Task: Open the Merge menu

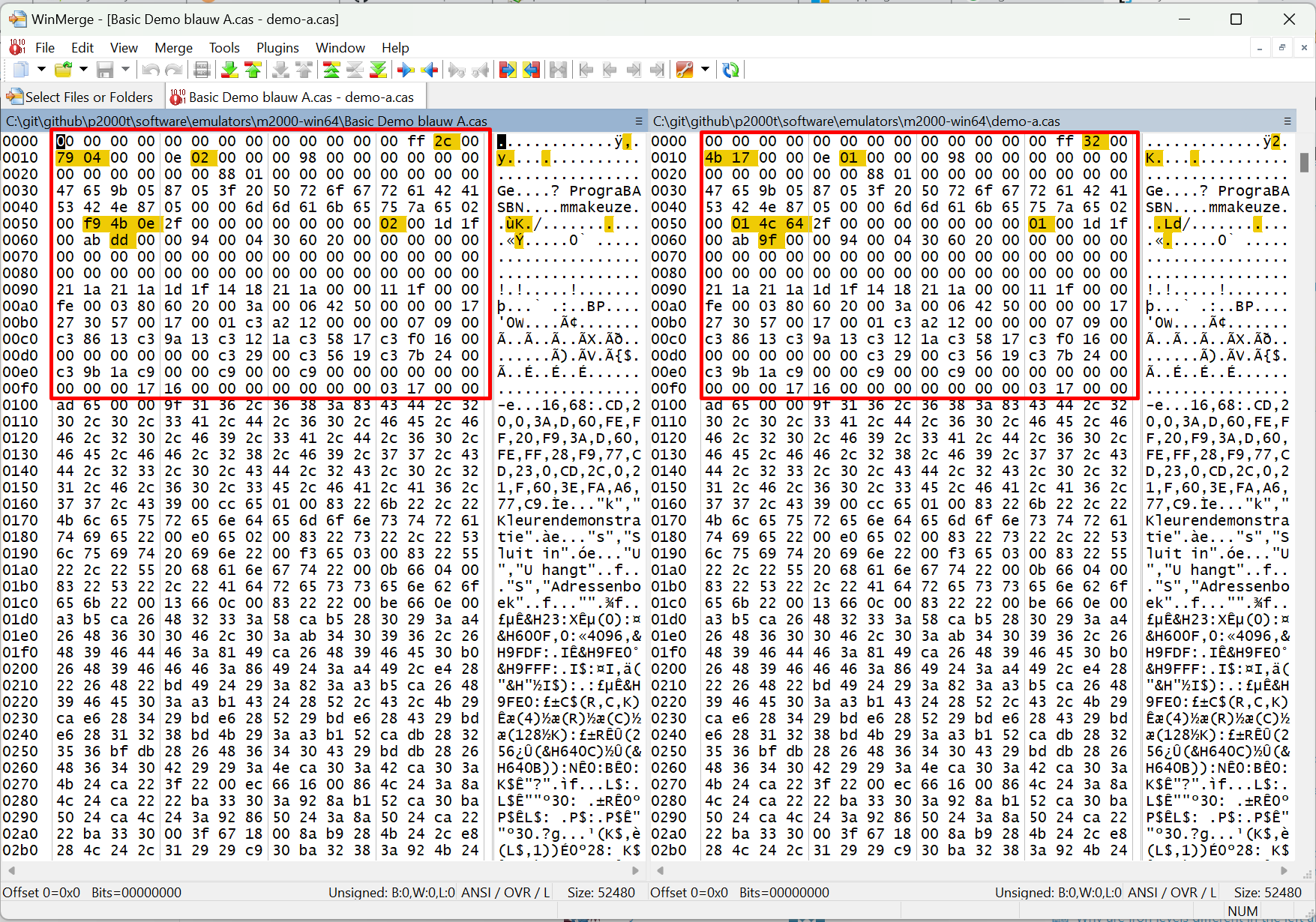Action: pyautogui.click(x=173, y=48)
